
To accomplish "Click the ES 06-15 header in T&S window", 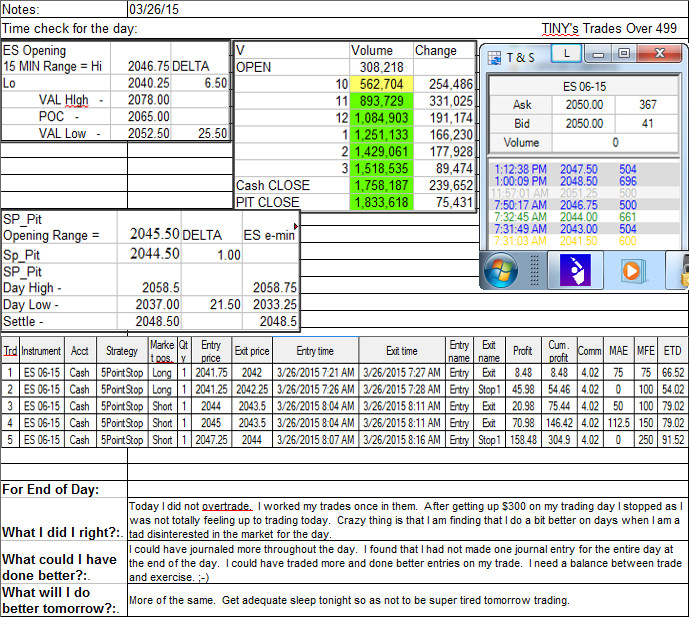I will (x=584, y=87).
